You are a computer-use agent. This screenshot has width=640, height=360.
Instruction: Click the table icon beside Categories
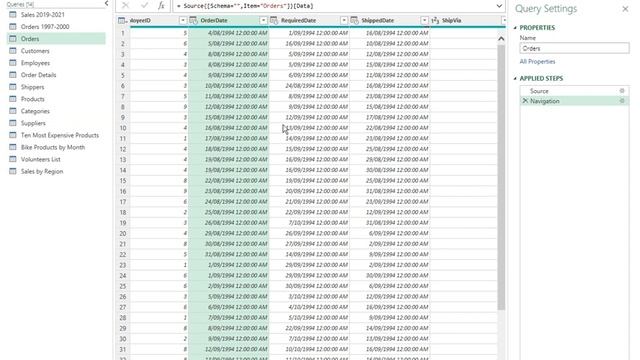click(13, 111)
